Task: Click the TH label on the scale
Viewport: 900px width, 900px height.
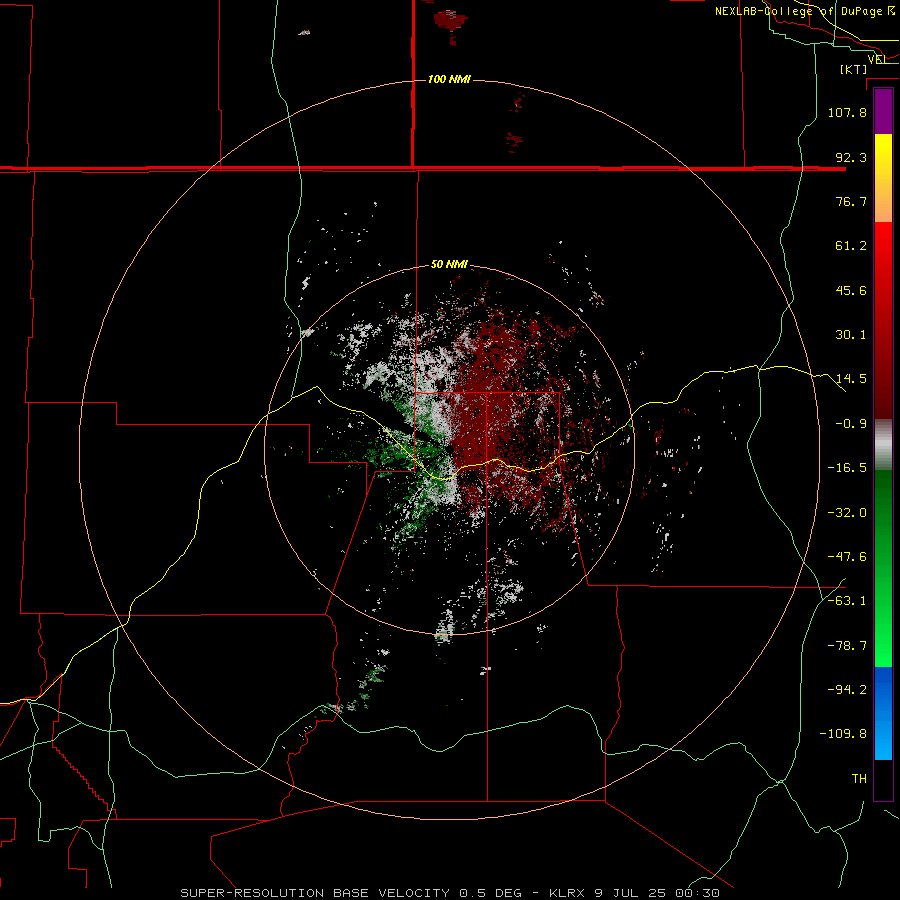Action: click(859, 779)
